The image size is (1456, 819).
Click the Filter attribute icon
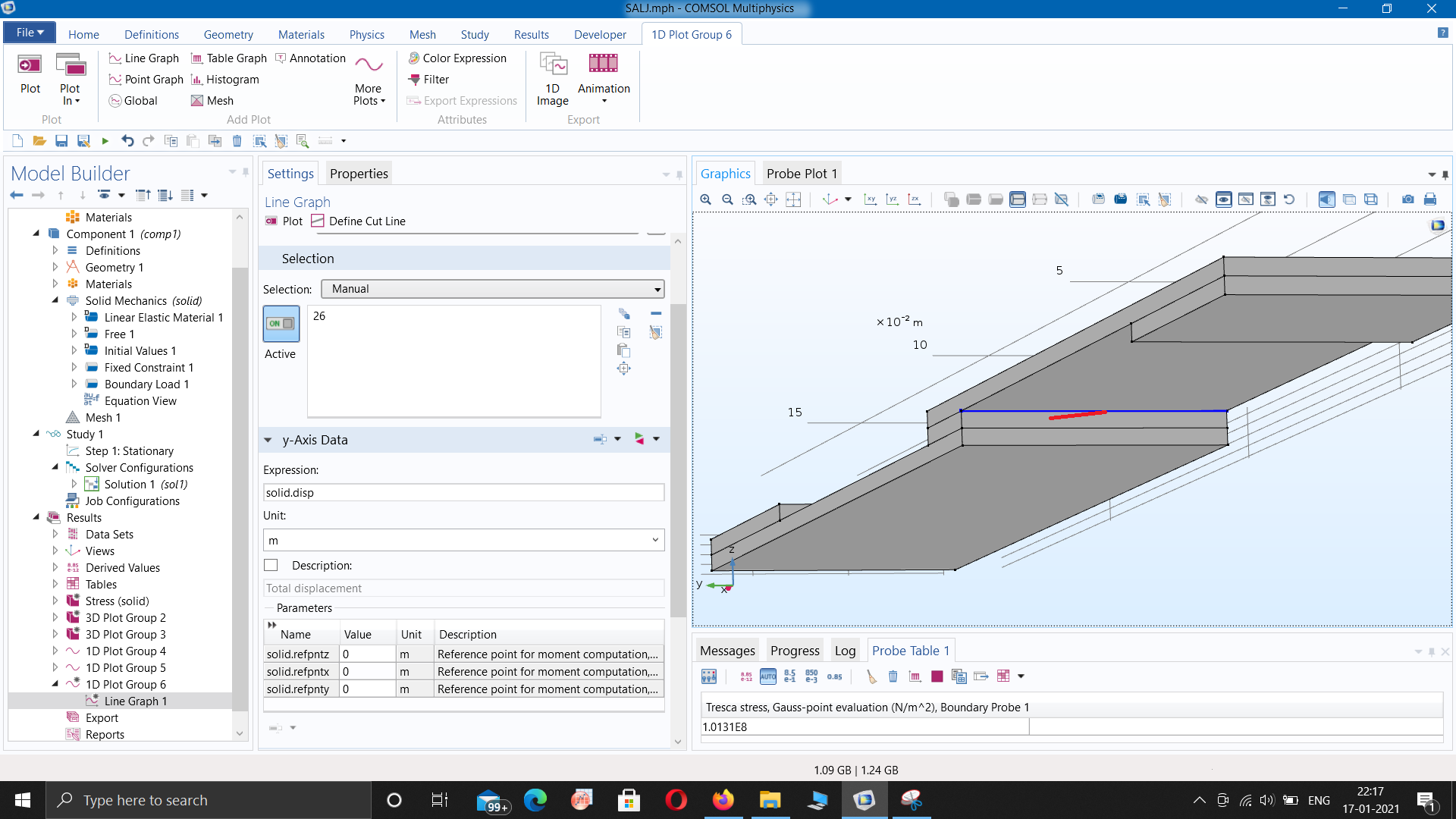[x=414, y=80]
